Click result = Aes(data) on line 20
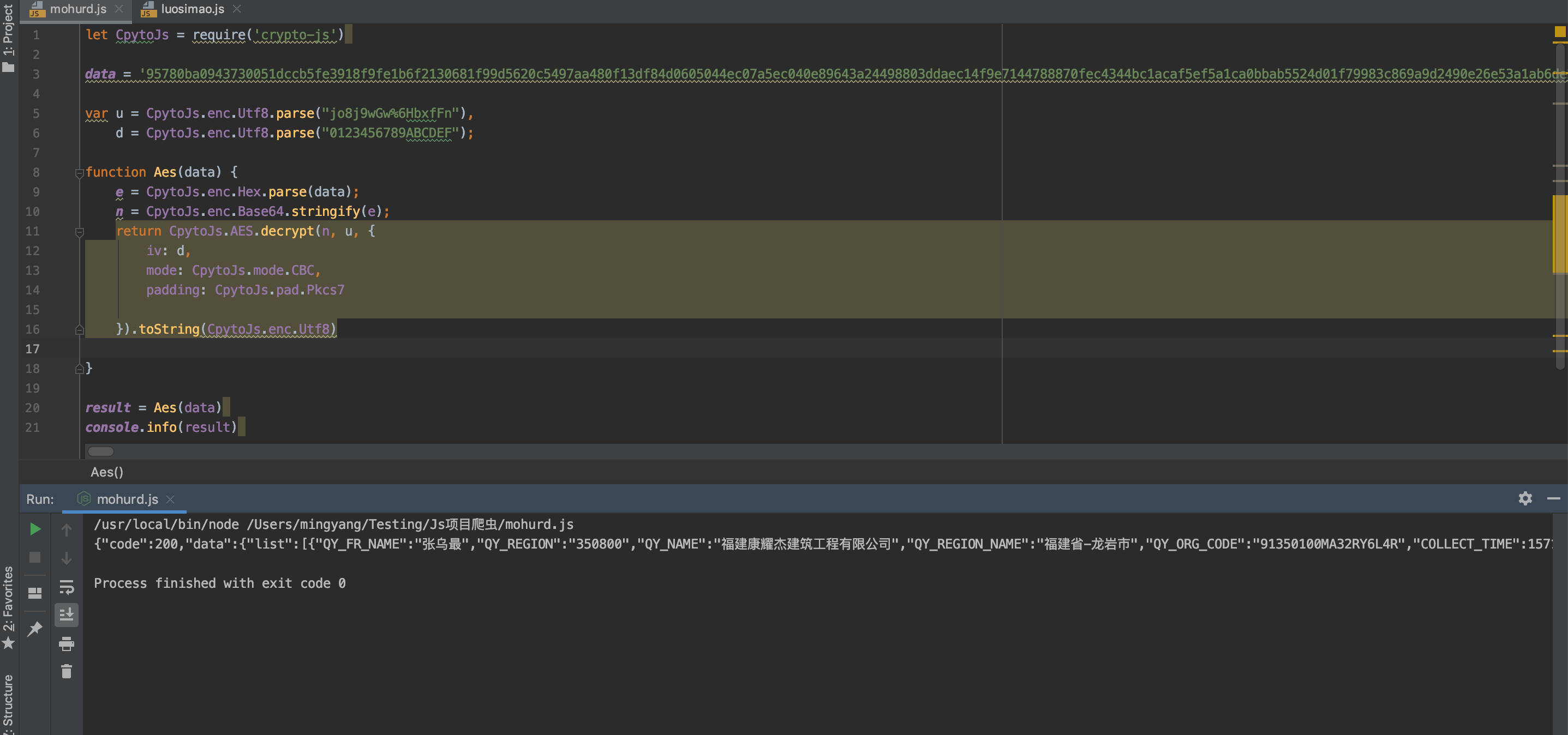1568x735 pixels. [153, 408]
